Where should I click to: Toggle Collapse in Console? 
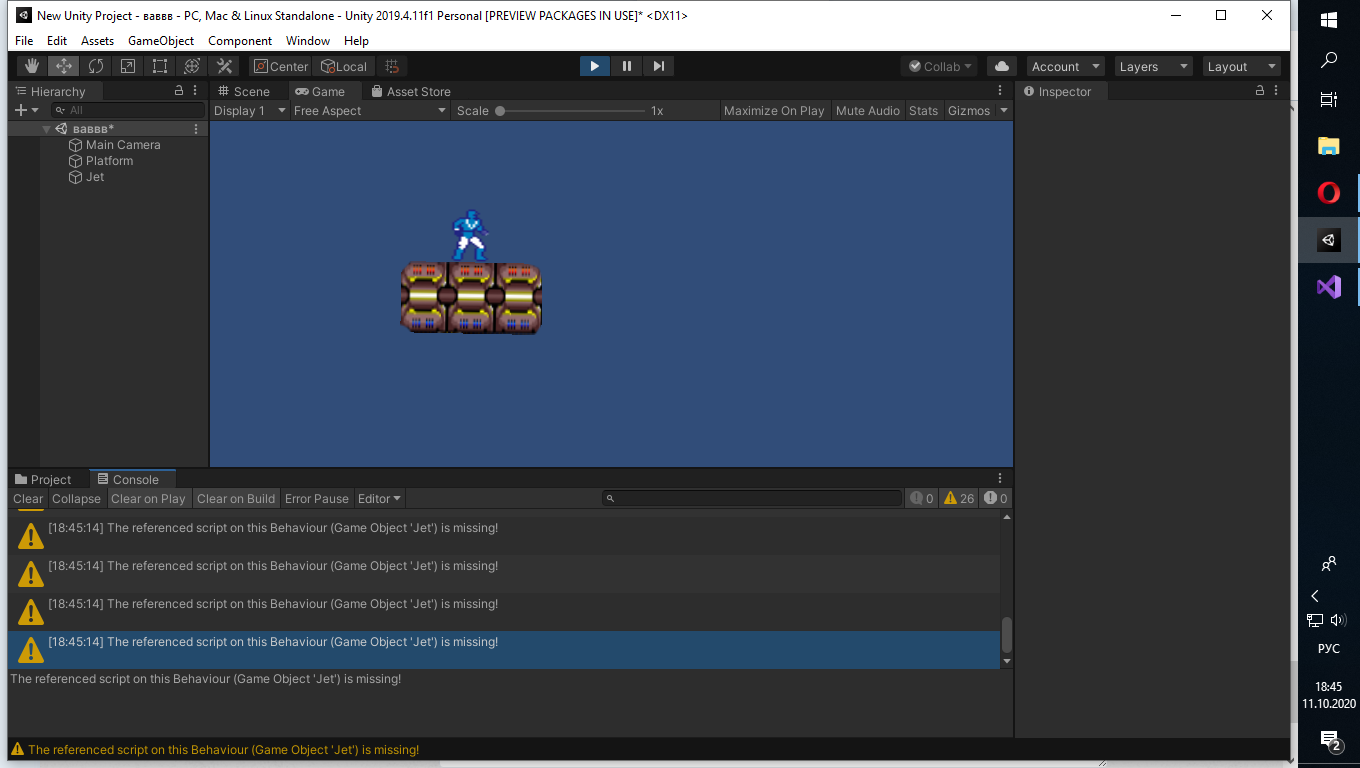pyautogui.click(x=76, y=498)
